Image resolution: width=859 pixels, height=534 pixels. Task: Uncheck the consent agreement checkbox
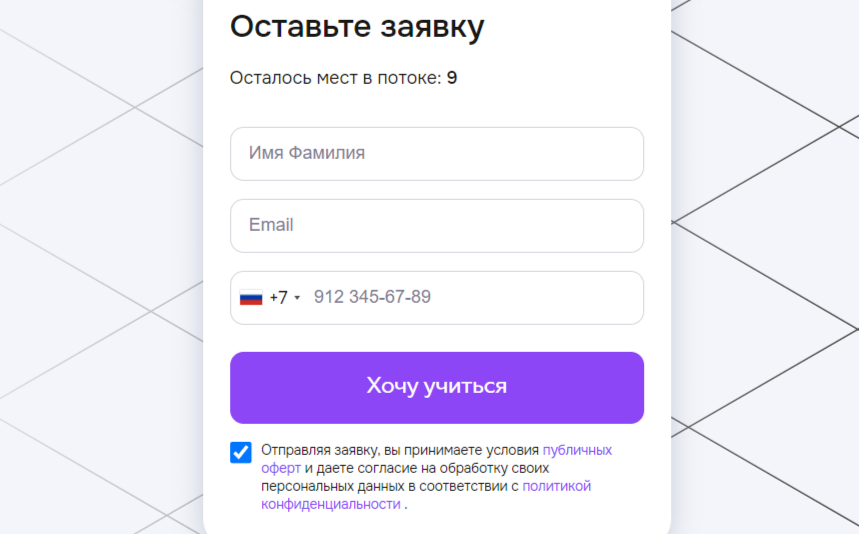[240, 452]
